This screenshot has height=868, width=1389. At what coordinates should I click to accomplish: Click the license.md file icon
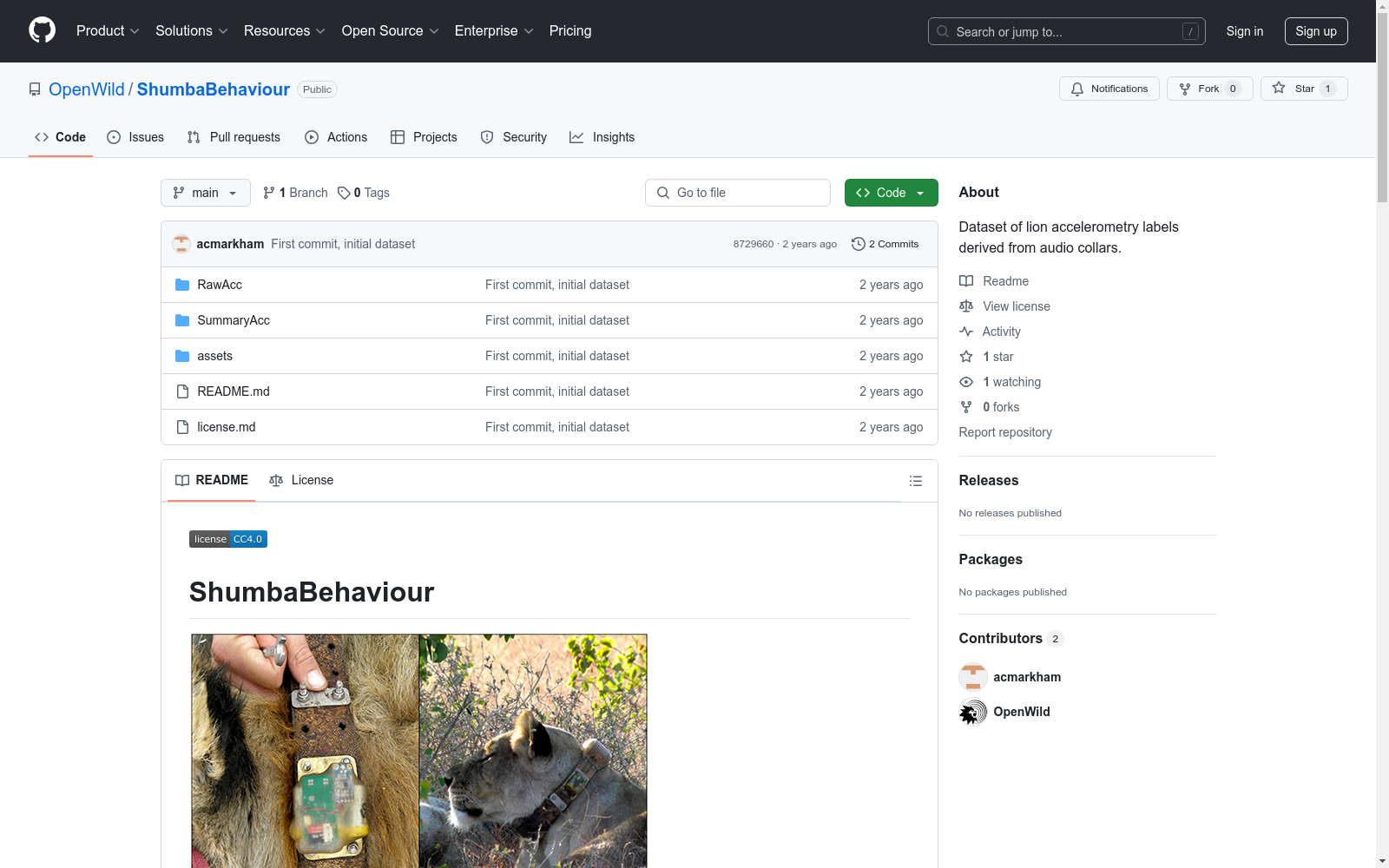(x=182, y=427)
